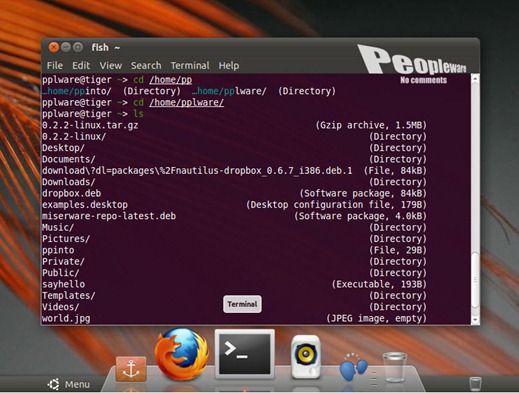The image size is (519, 393).
Task: Open the speaker music player dock icon
Action: 306,357
